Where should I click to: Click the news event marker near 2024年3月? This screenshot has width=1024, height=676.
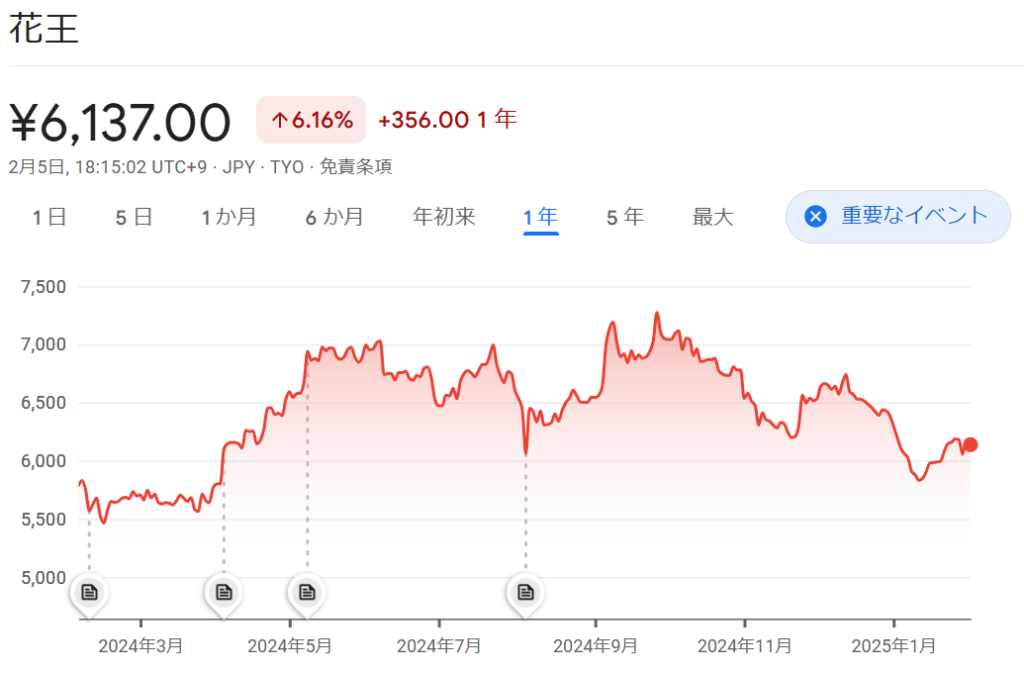pyautogui.click(x=89, y=592)
